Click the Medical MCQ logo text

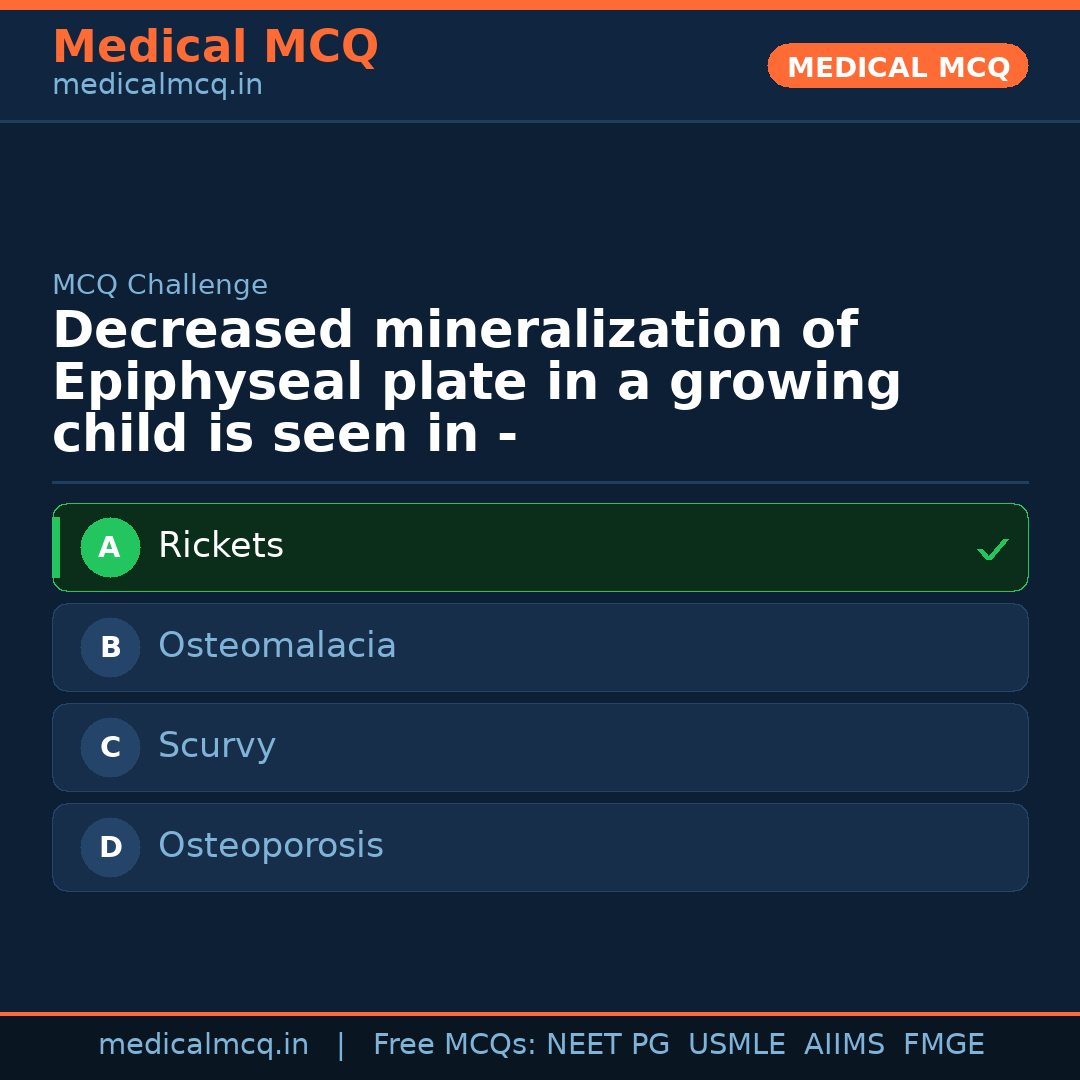216,46
